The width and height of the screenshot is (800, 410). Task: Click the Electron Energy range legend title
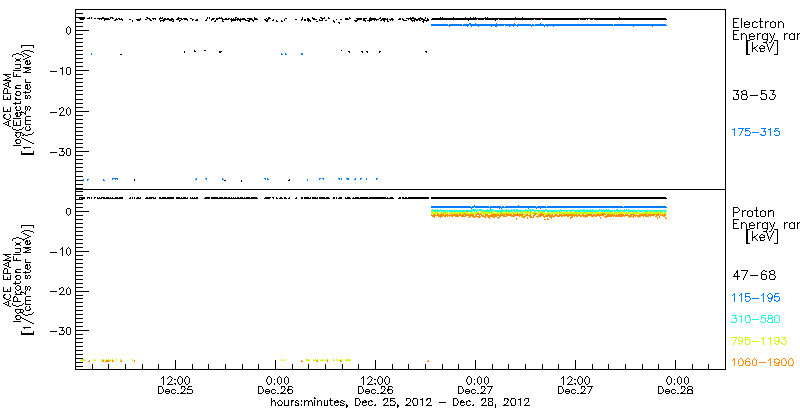point(765,36)
